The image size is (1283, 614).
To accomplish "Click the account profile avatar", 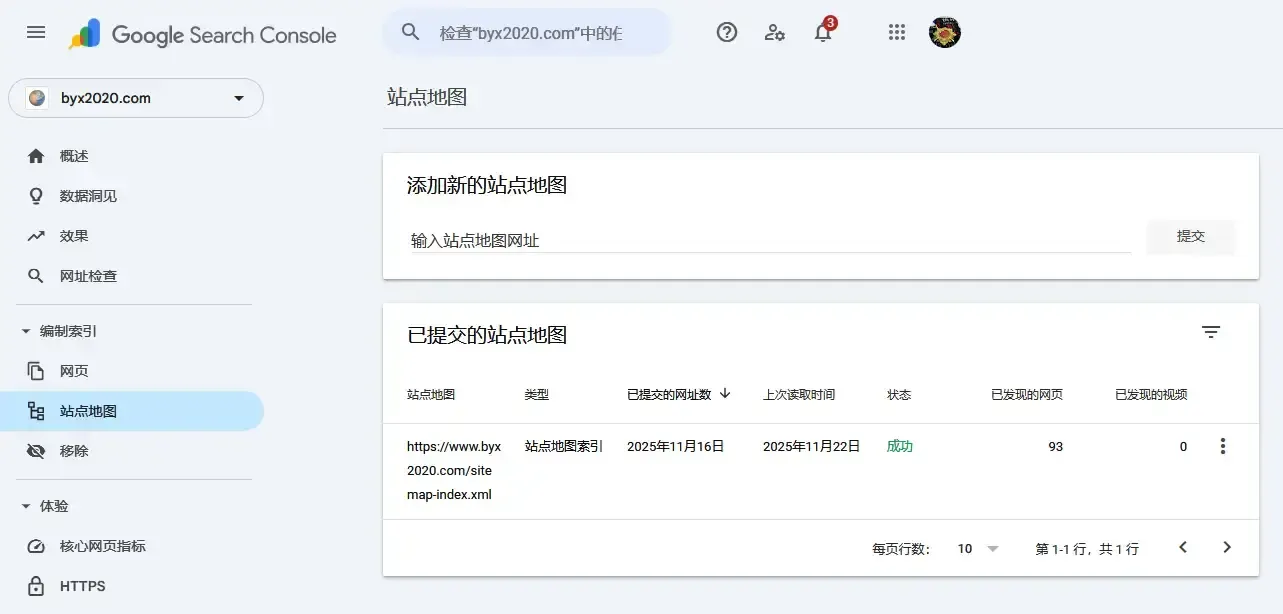I will (x=944, y=32).
